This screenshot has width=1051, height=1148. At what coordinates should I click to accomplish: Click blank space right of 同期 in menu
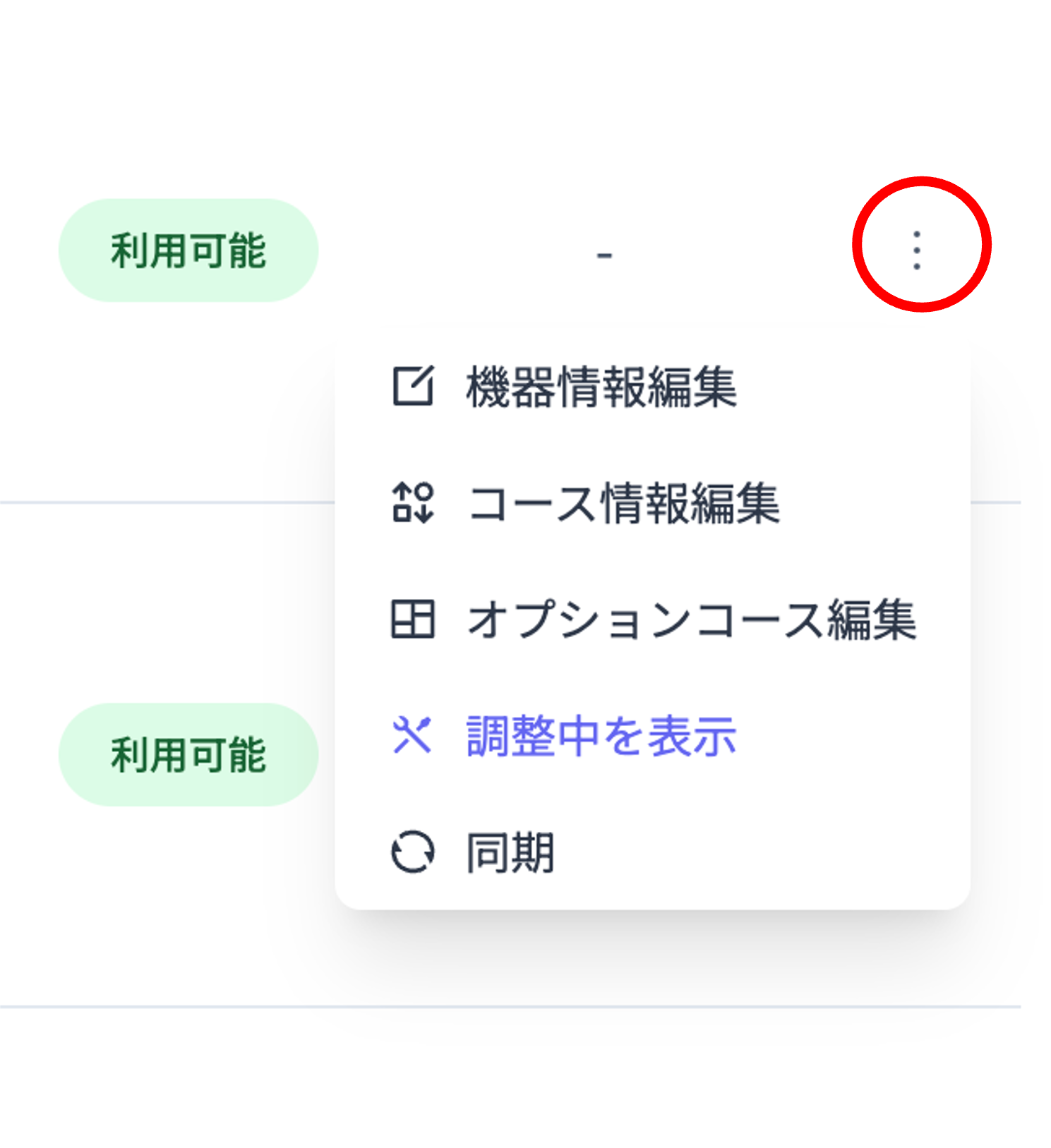pyautogui.click(x=762, y=852)
